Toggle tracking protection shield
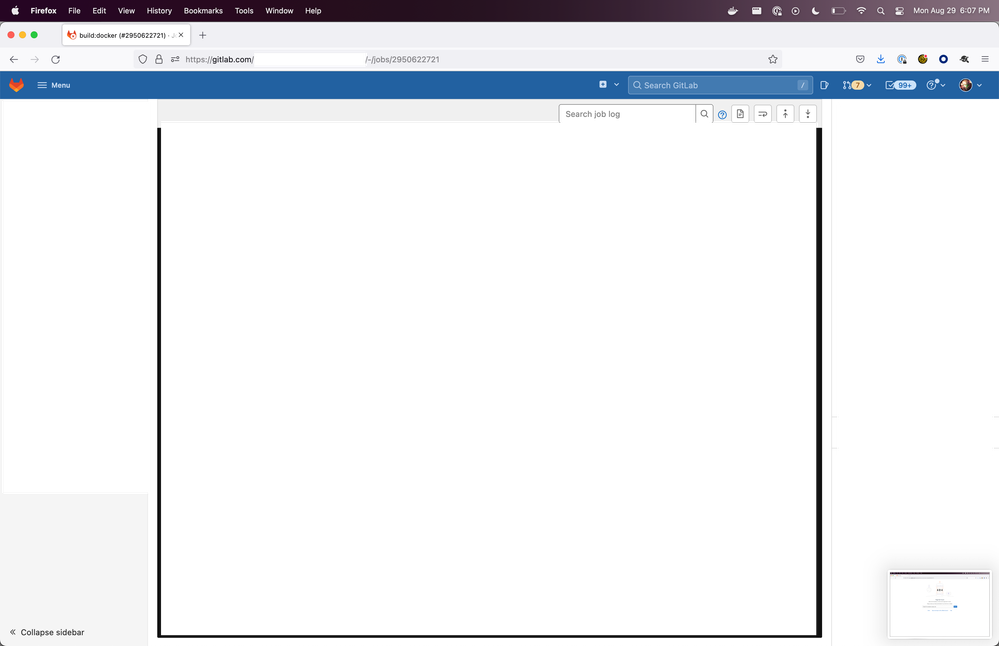This screenshot has width=999, height=646. tap(142, 59)
